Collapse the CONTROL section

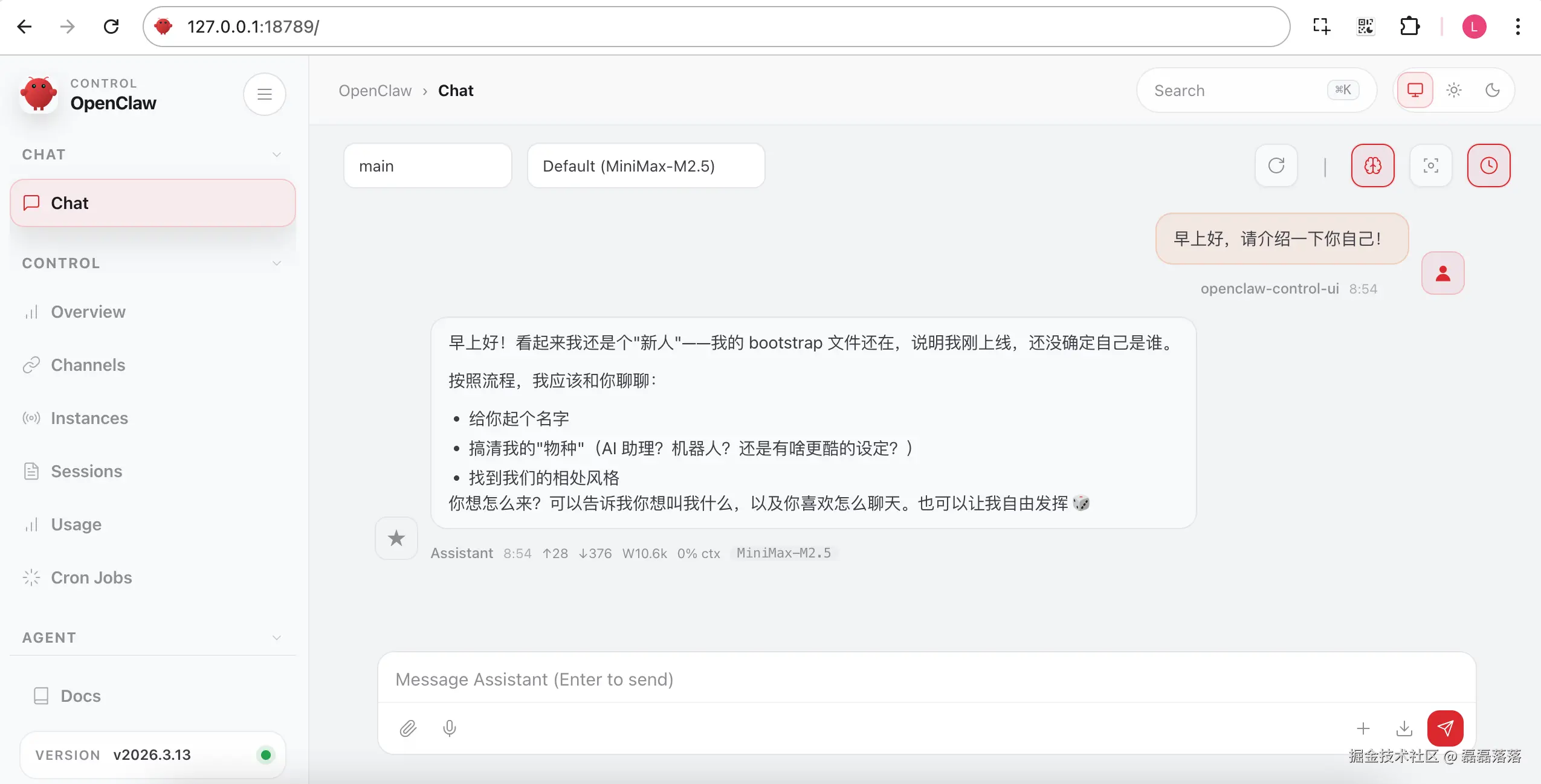coord(277,263)
